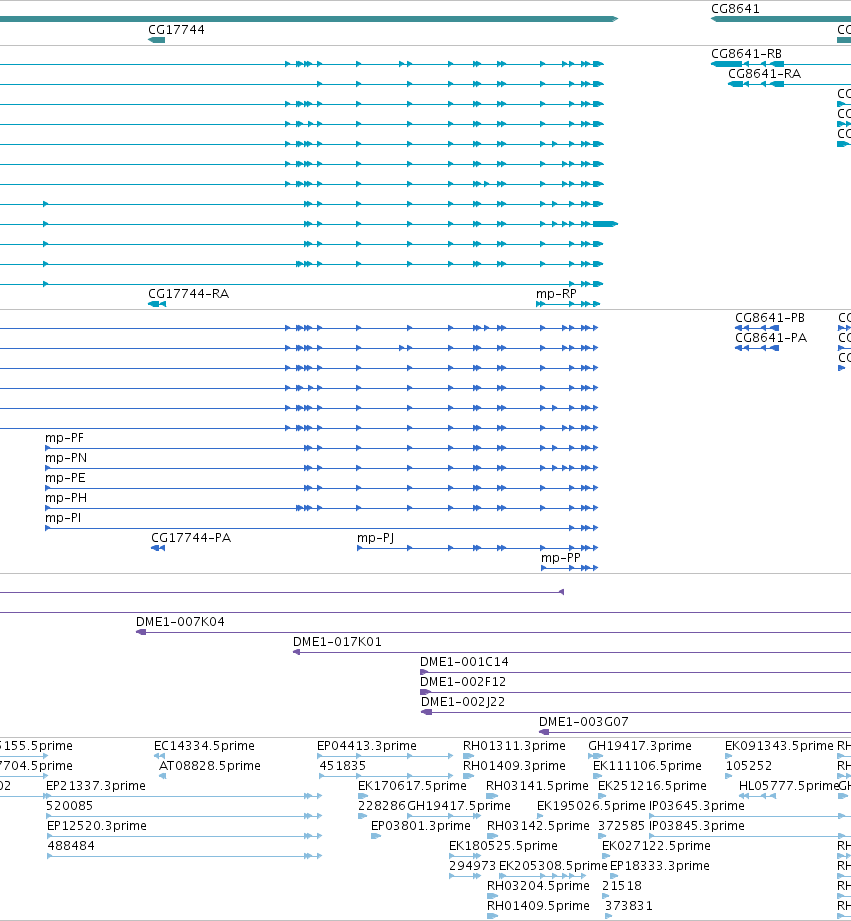Select the DME1-002J22 clone label
Viewport: 851px width, 921px height.
[463, 701]
